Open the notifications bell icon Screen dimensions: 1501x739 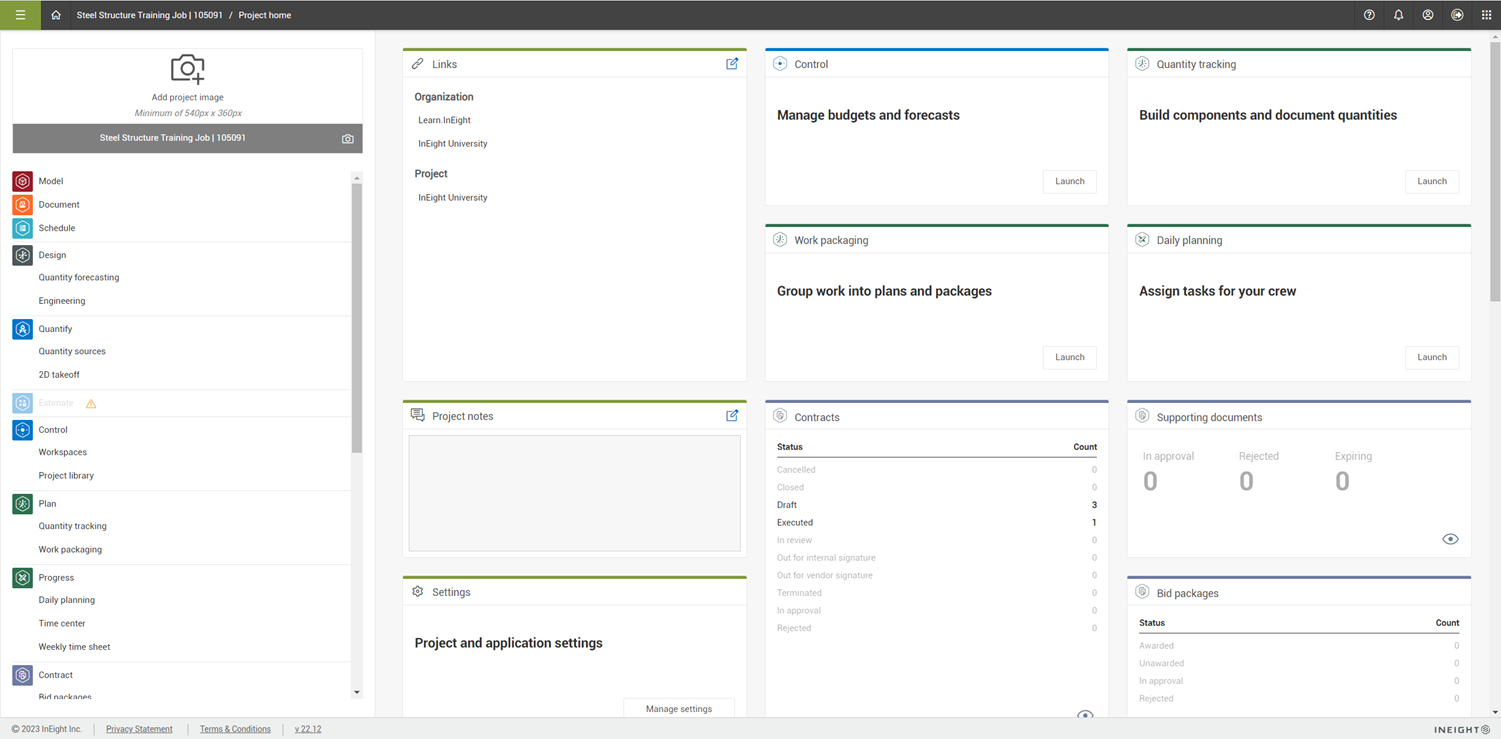1398,15
